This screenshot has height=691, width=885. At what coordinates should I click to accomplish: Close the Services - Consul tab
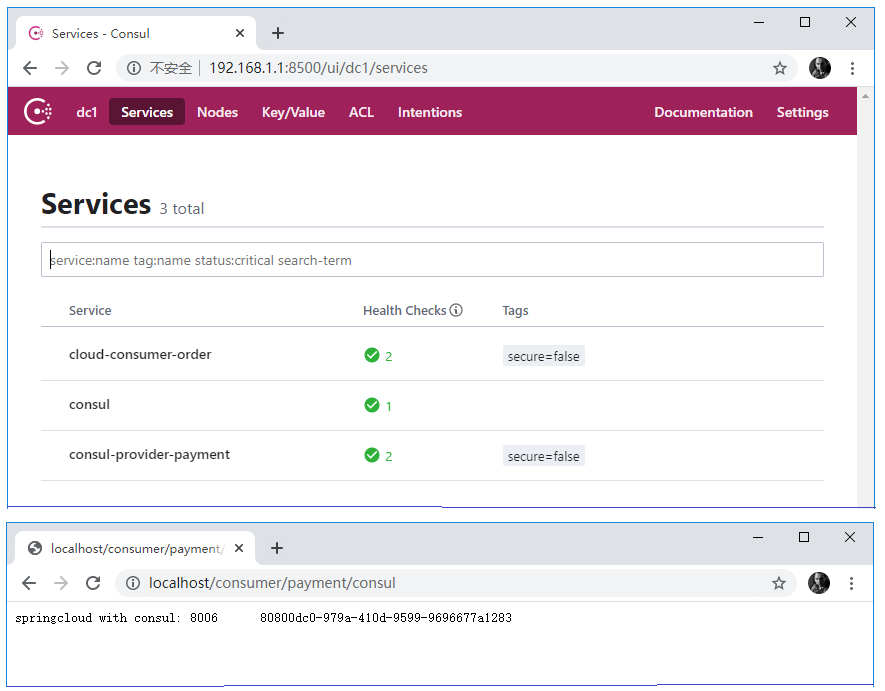point(240,33)
